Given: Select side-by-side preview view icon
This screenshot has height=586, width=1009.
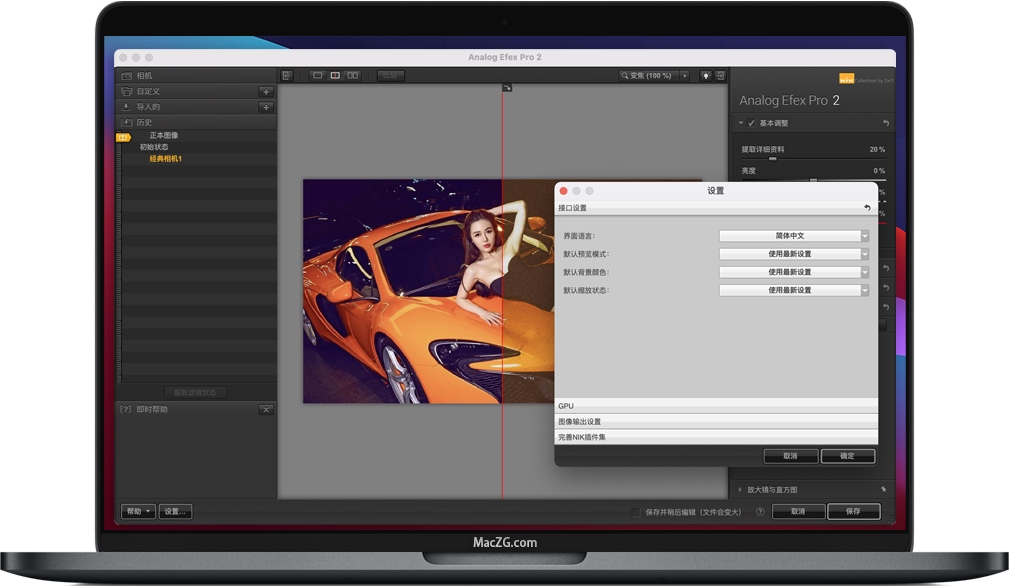Looking at the screenshot, I should point(352,75).
